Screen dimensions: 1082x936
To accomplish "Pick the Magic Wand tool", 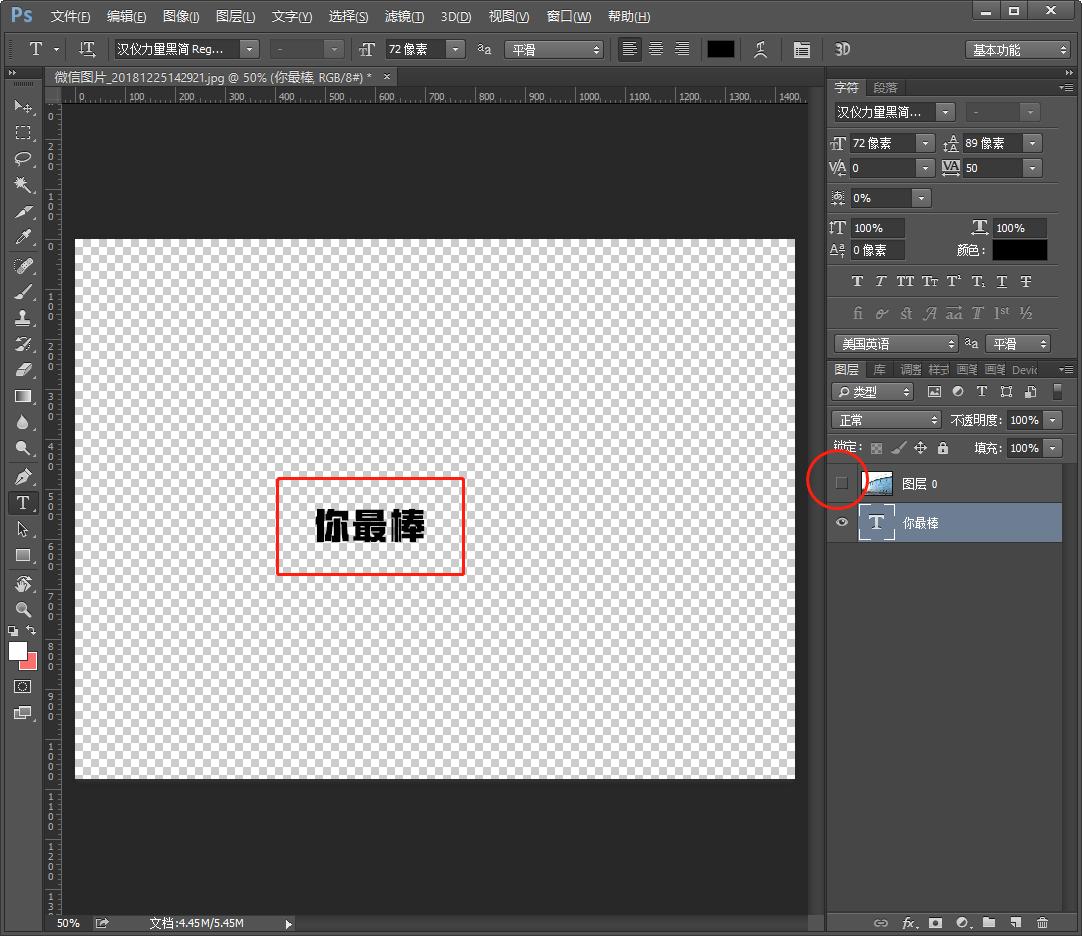I will pos(23,185).
